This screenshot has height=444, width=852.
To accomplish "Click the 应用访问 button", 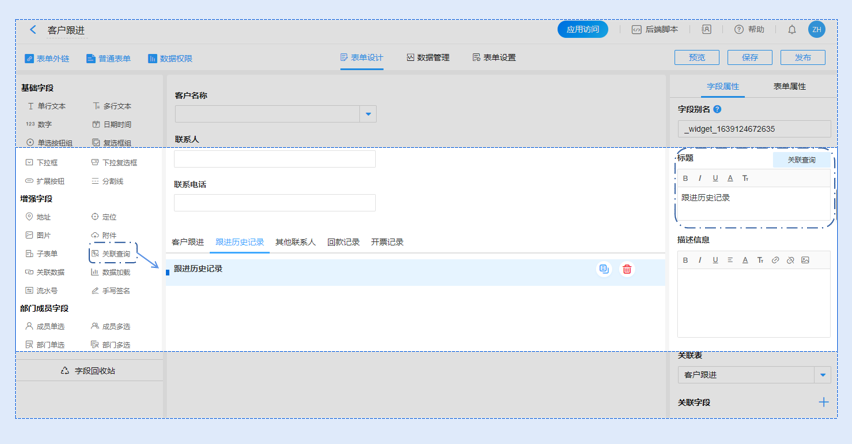I will (582, 30).
